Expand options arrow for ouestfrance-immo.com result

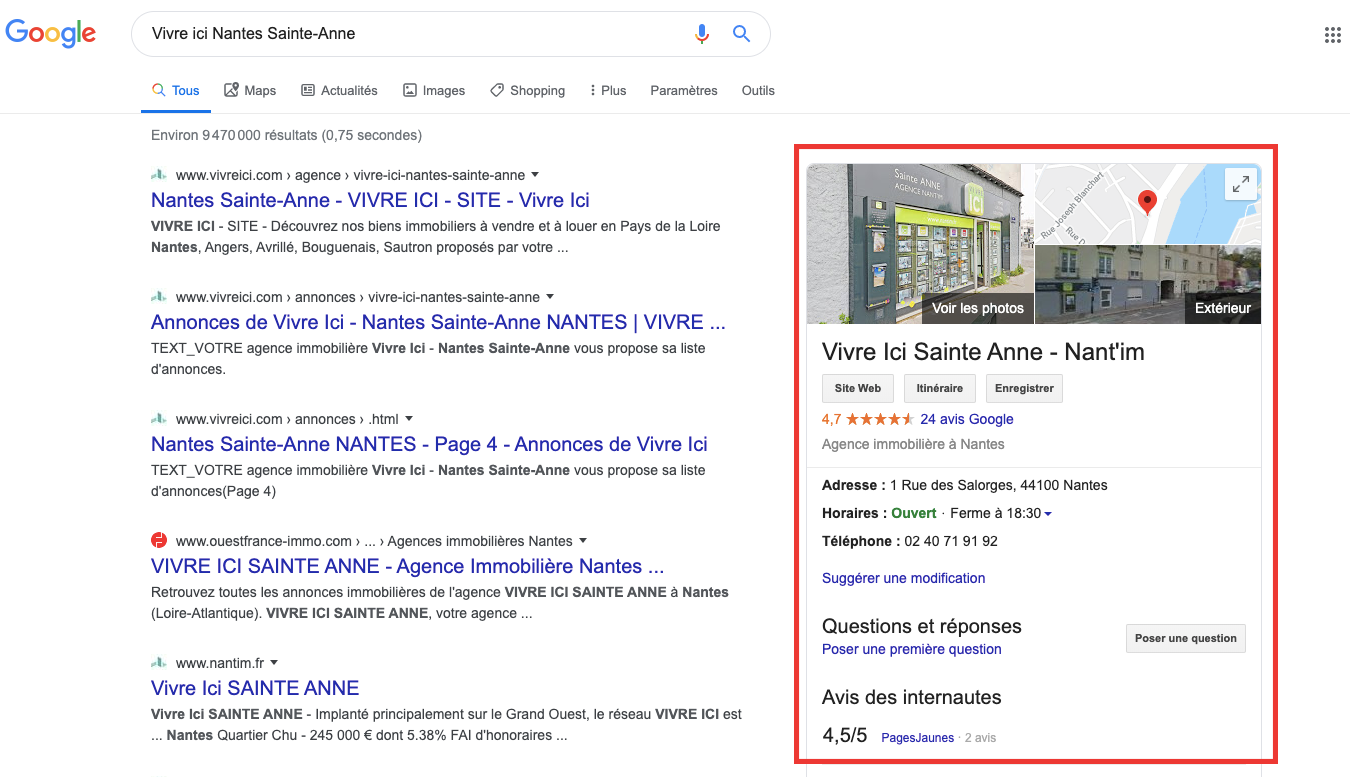coord(583,540)
